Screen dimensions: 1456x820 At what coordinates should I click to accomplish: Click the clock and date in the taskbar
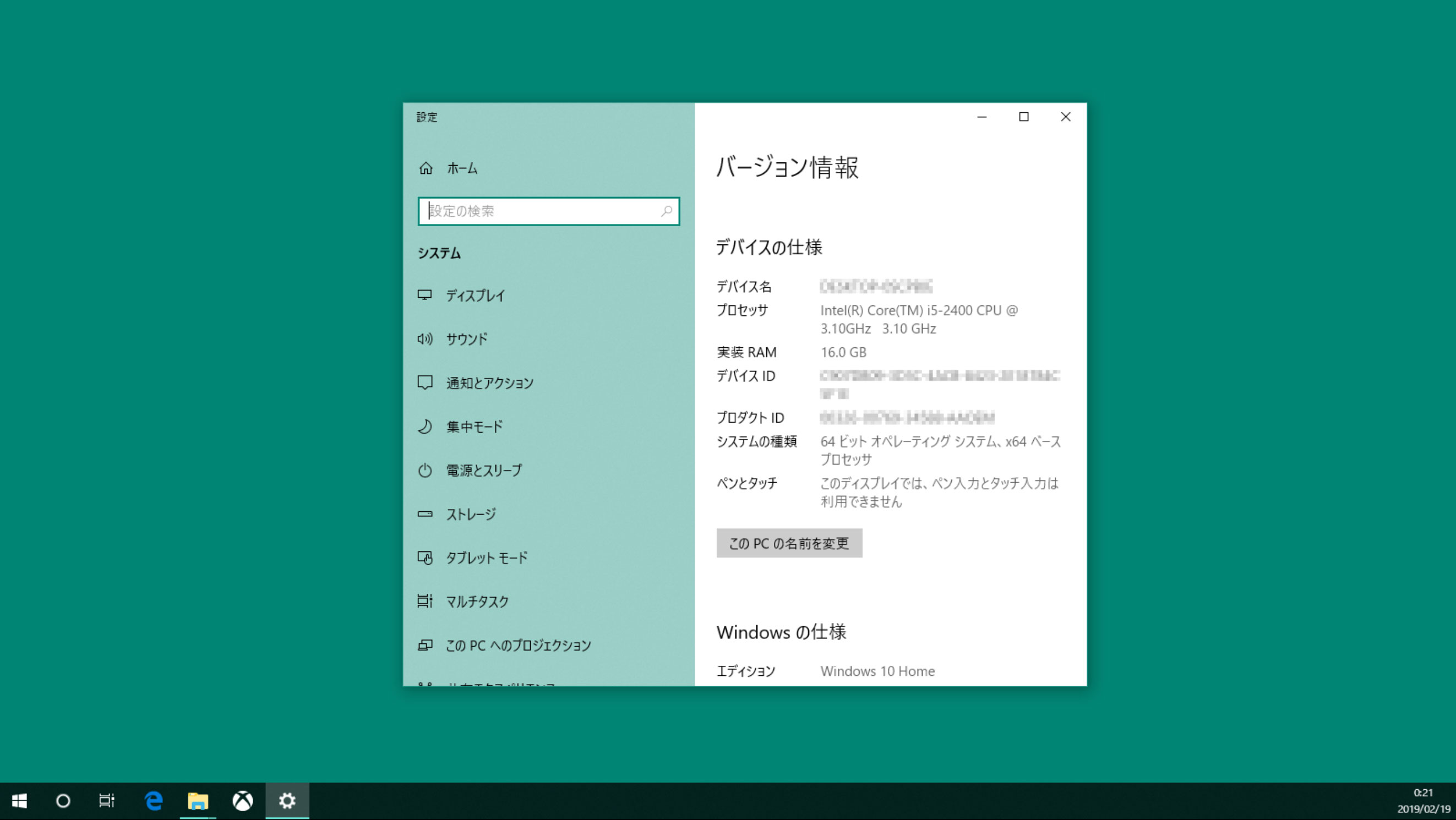pos(1424,801)
